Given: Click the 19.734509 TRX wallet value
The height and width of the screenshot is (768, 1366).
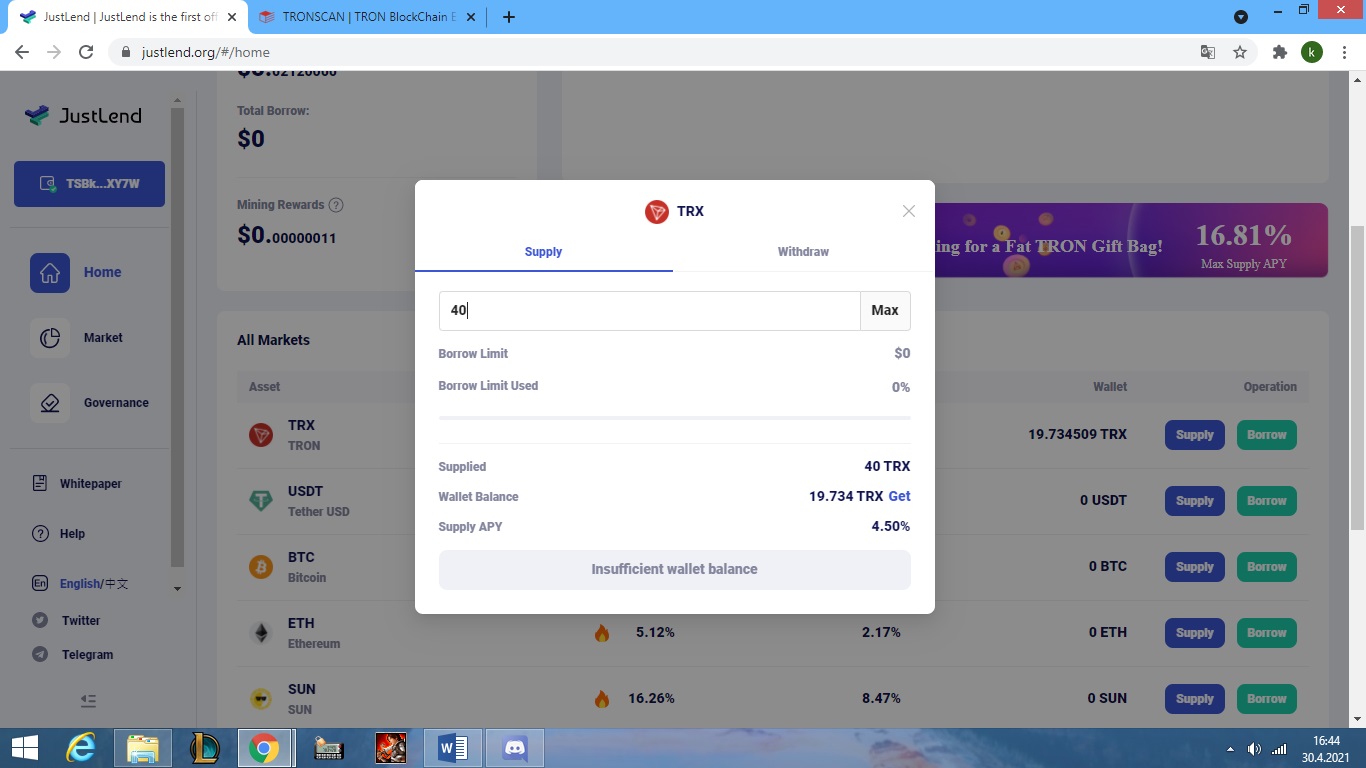Looking at the screenshot, I should (x=1077, y=435).
